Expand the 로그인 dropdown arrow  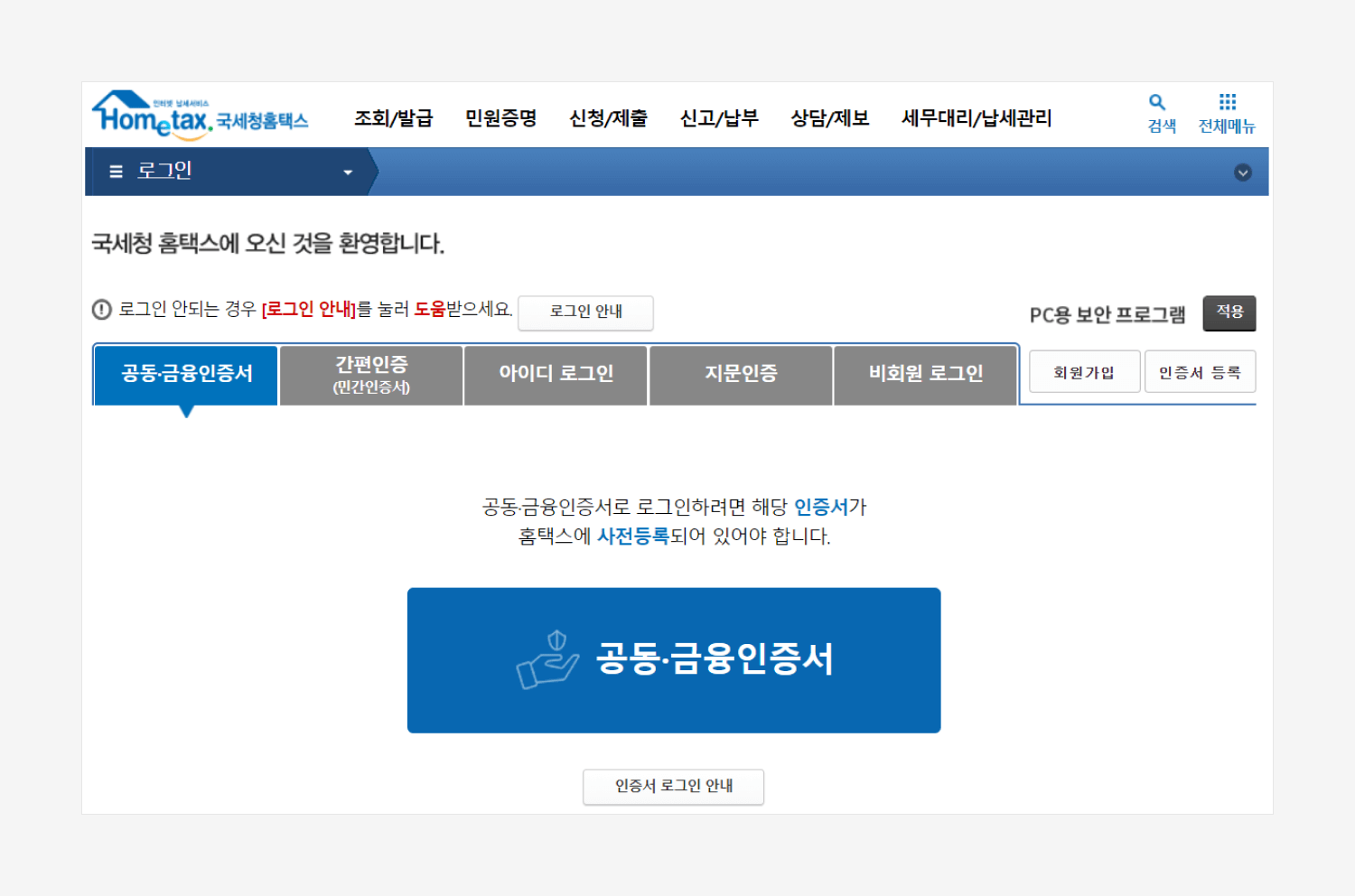coord(348,171)
